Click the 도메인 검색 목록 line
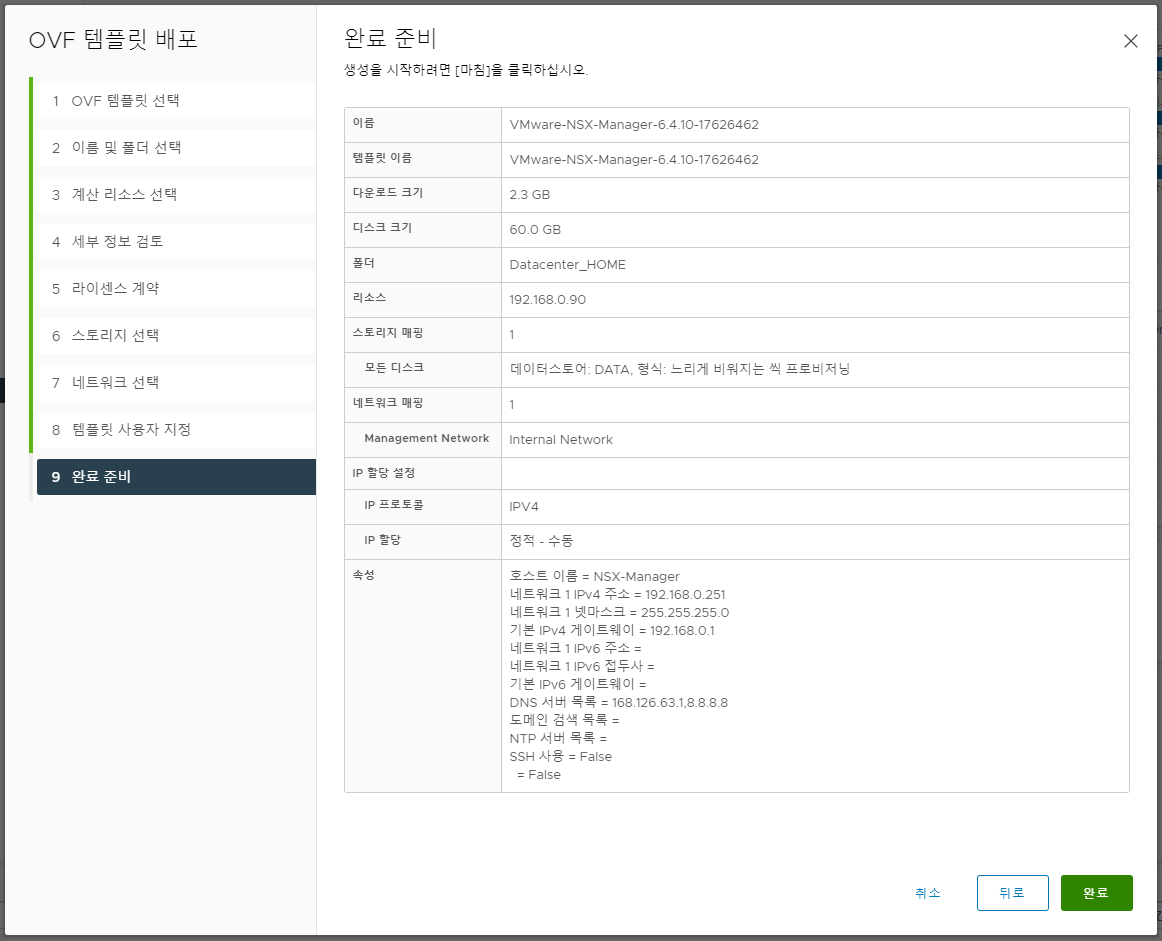1162x941 pixels. click(564, 720)
